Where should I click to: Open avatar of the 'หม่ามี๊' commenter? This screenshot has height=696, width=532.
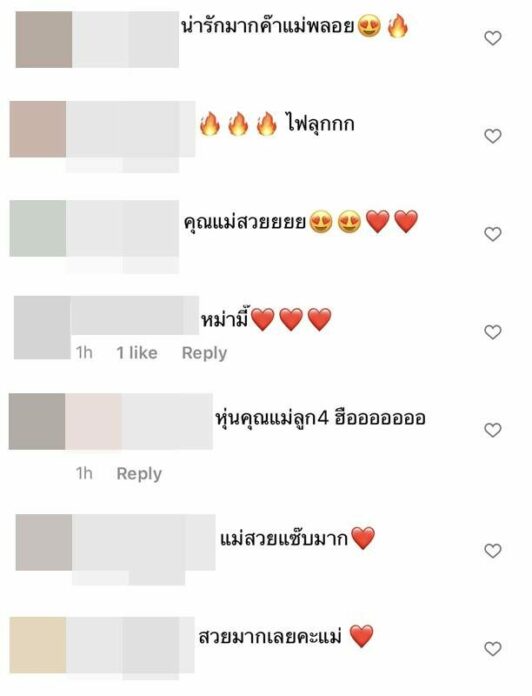click(42, 328)
